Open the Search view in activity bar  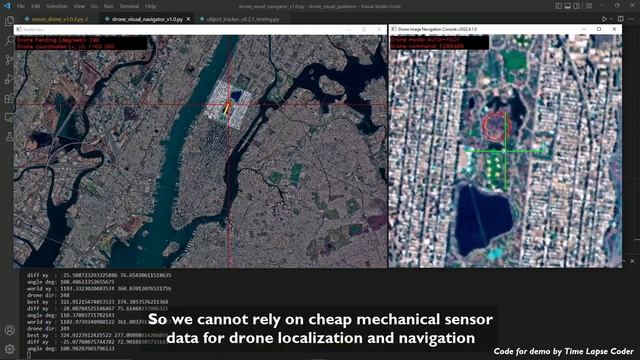click(x=9, y=40)
